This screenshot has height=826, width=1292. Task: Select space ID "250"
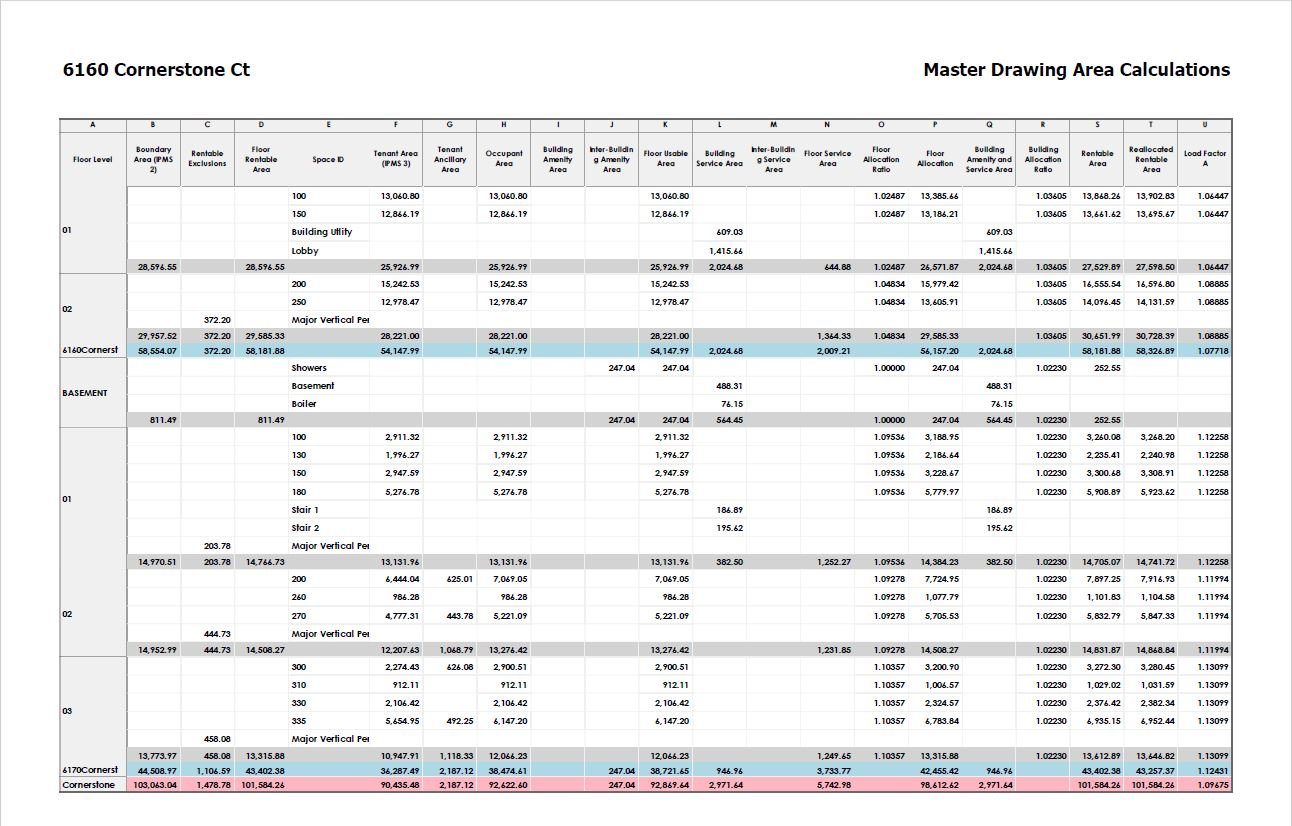[x=299, y=302]
